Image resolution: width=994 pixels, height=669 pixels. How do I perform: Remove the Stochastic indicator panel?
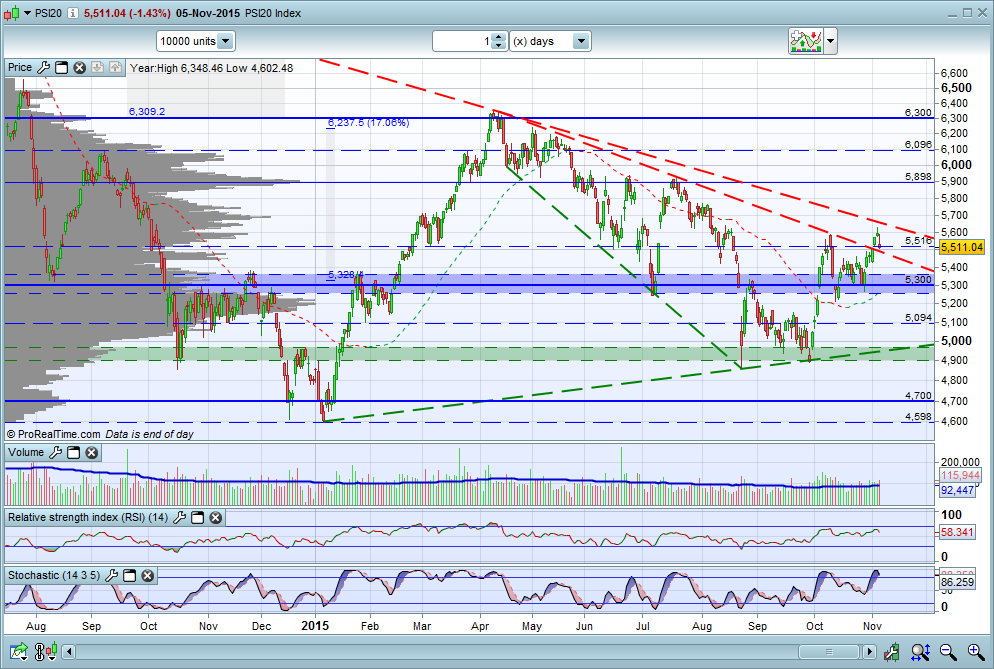[147, 575]
